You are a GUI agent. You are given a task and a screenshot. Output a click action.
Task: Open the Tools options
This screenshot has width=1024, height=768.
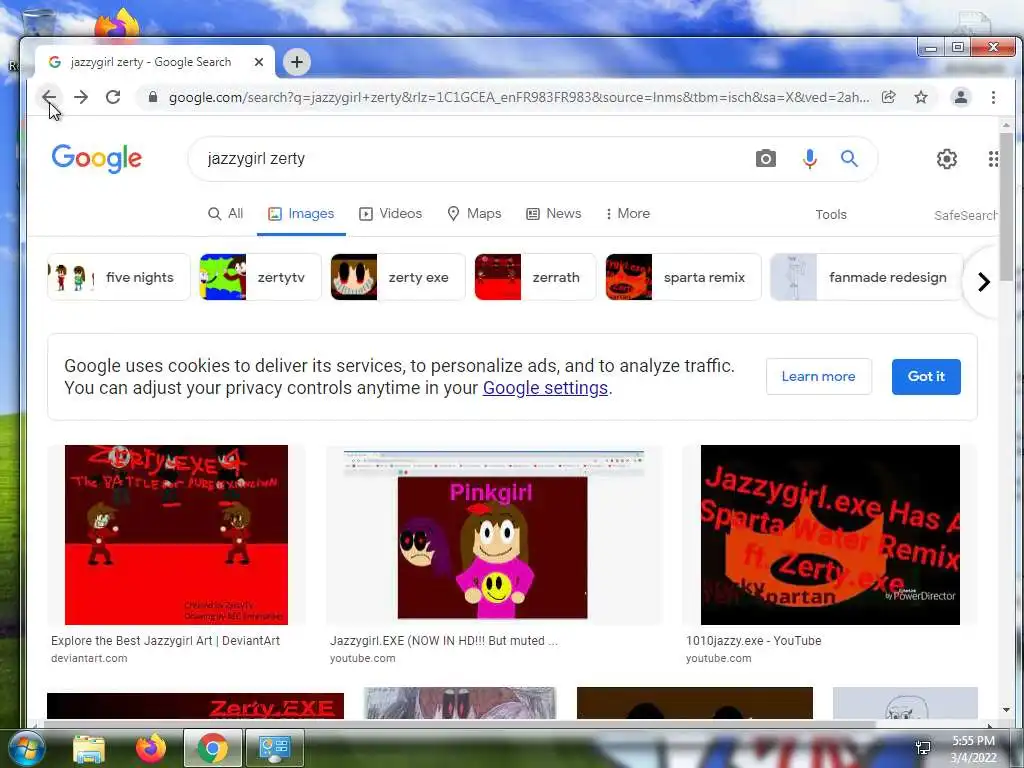coord(831,214)
